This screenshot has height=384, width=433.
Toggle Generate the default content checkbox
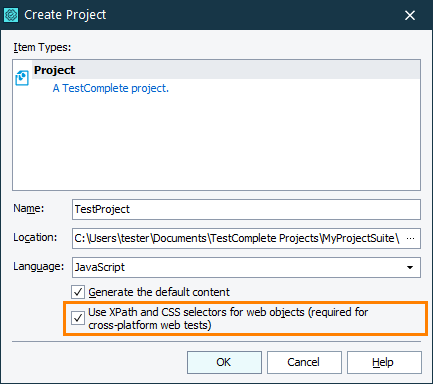(78, 292)
